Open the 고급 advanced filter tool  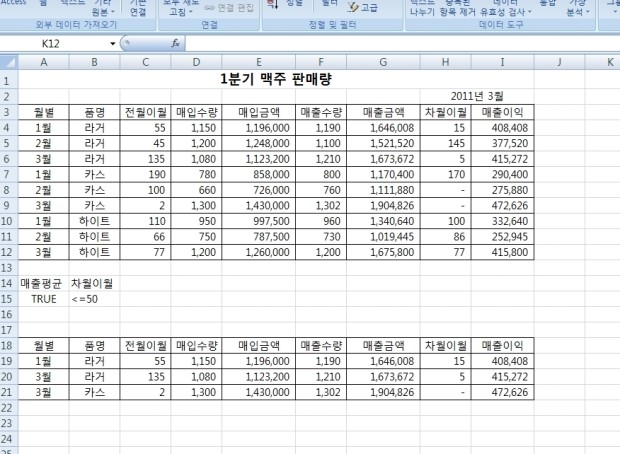363,8
